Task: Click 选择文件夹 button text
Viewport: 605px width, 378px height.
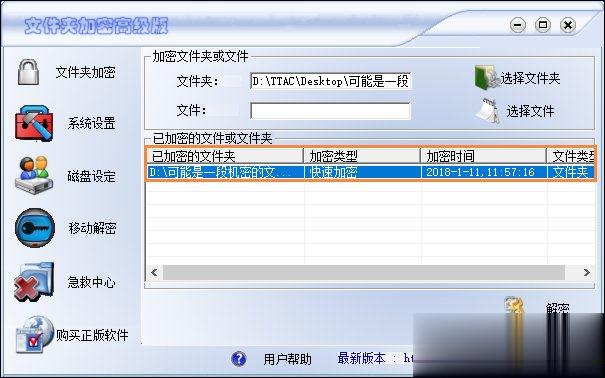Action: [530, 78]
